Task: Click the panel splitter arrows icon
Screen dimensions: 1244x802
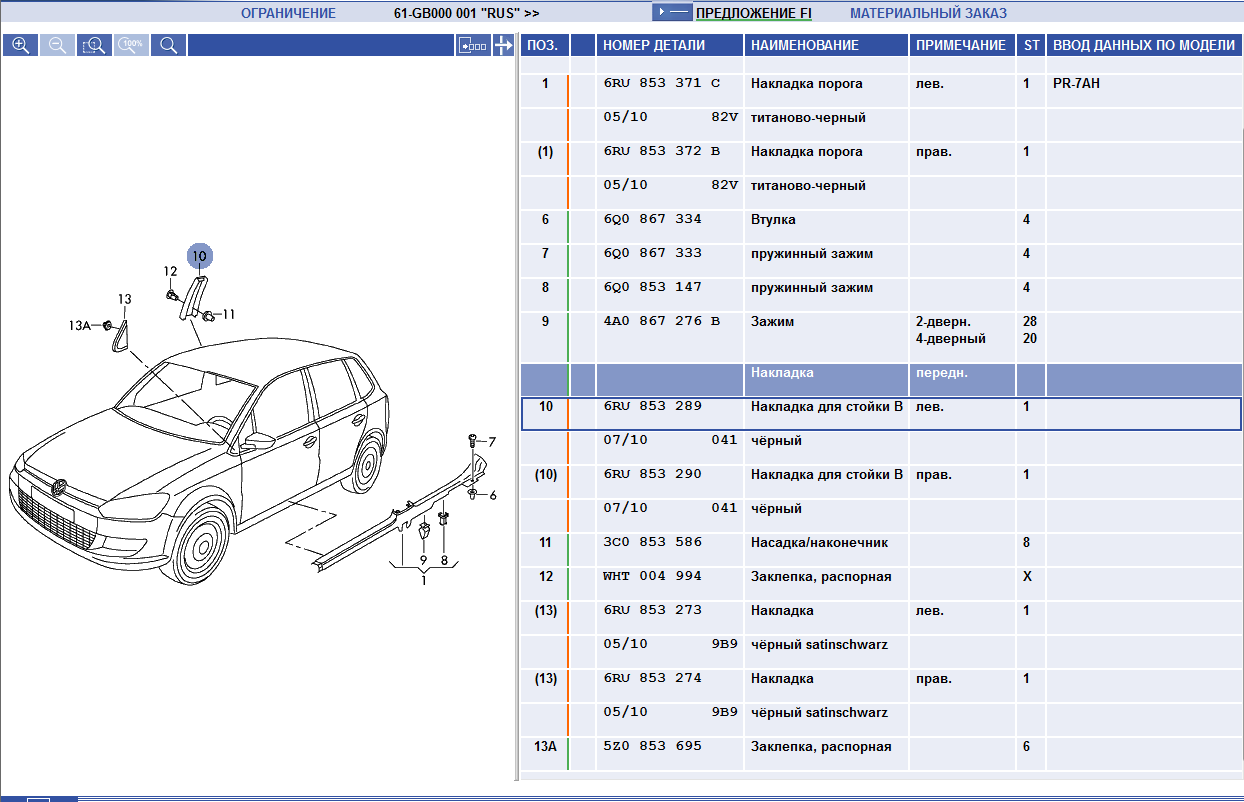Action: point(503,45)
